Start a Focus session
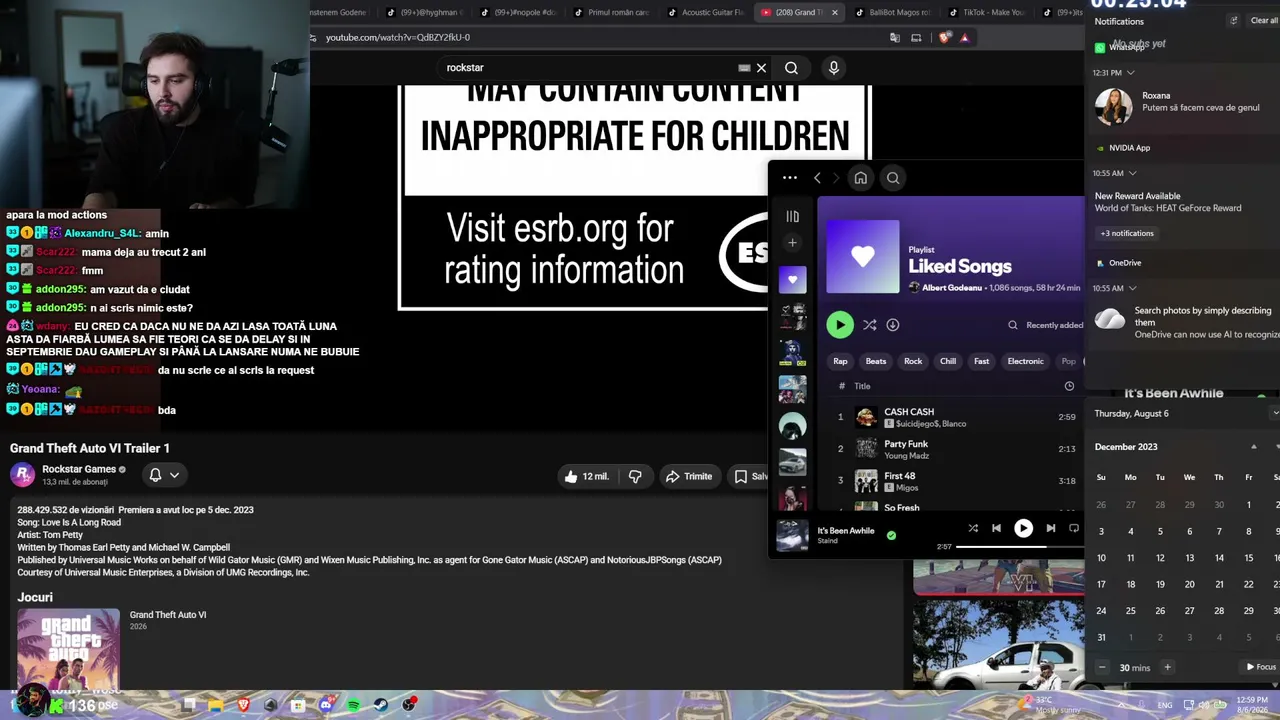 pos(1261,667)
